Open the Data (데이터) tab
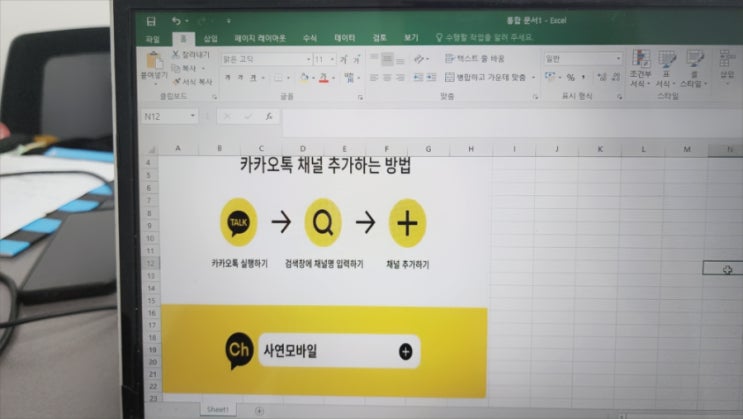Image resolution: width=743 pixels, height=419 pixels. (x=344, y=38)
